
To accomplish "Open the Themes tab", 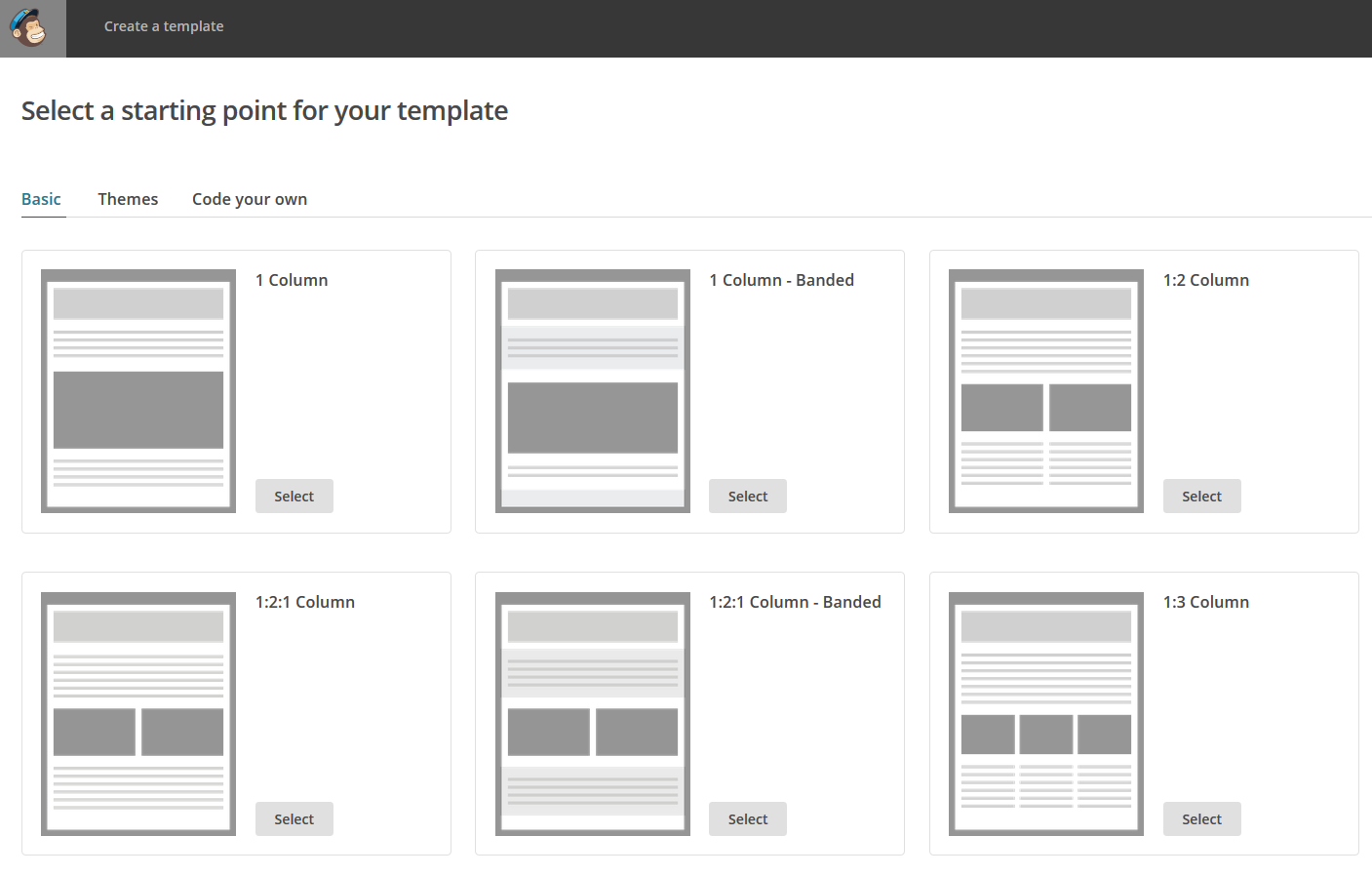I will [x=128, y=199].
